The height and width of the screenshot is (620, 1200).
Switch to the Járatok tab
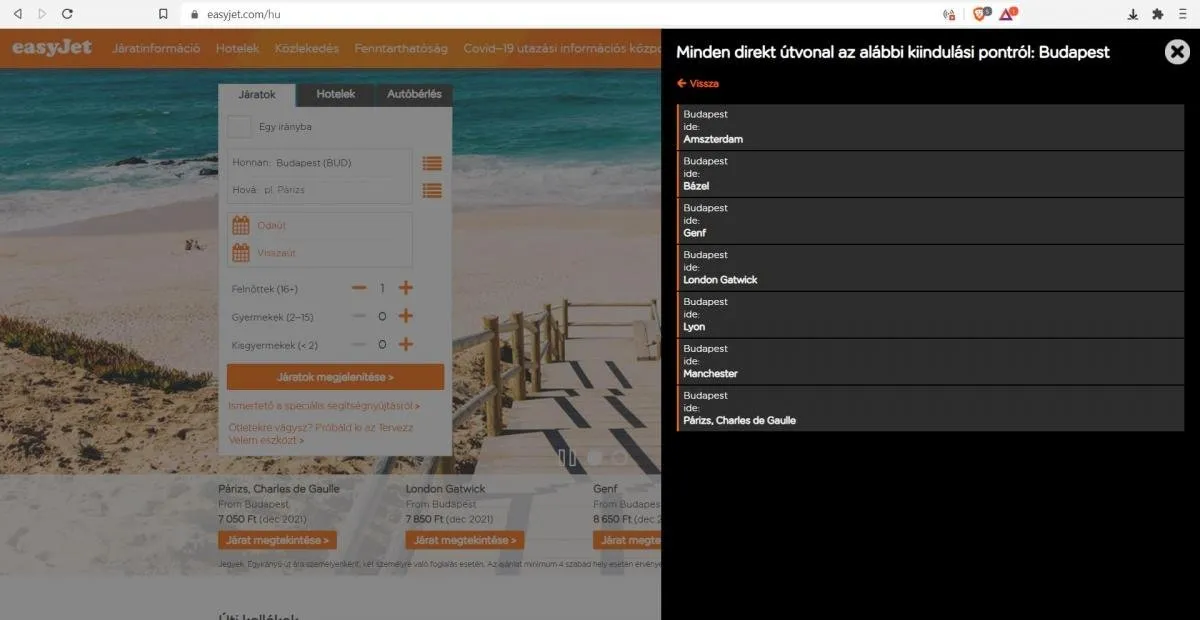pyautogui.click(x=257, y=94)
